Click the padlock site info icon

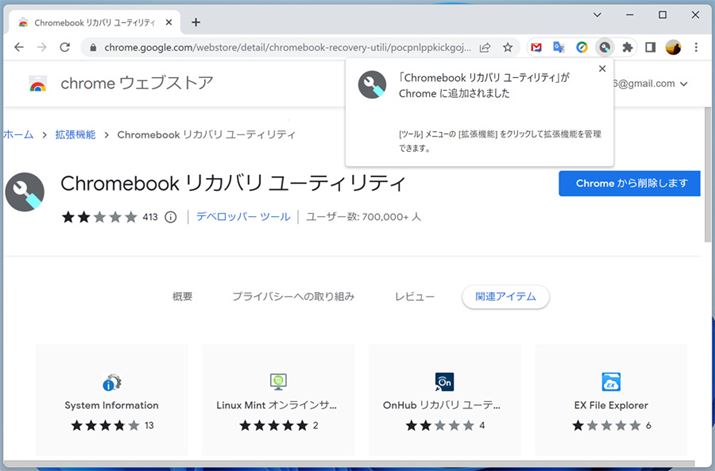[93, 47]
